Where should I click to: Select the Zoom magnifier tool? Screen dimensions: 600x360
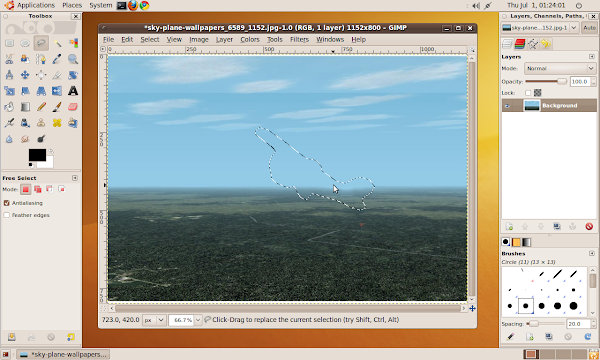pos(73,59)
